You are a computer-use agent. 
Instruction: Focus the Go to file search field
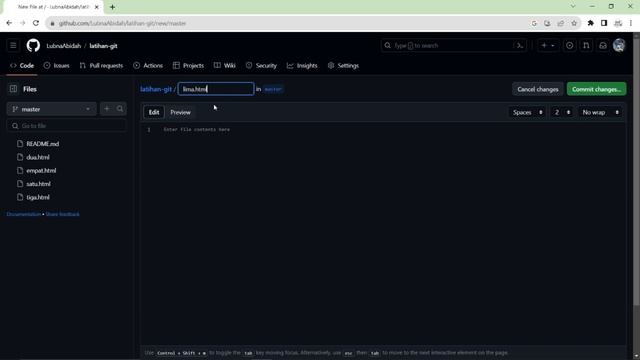(x=67, y=126)
